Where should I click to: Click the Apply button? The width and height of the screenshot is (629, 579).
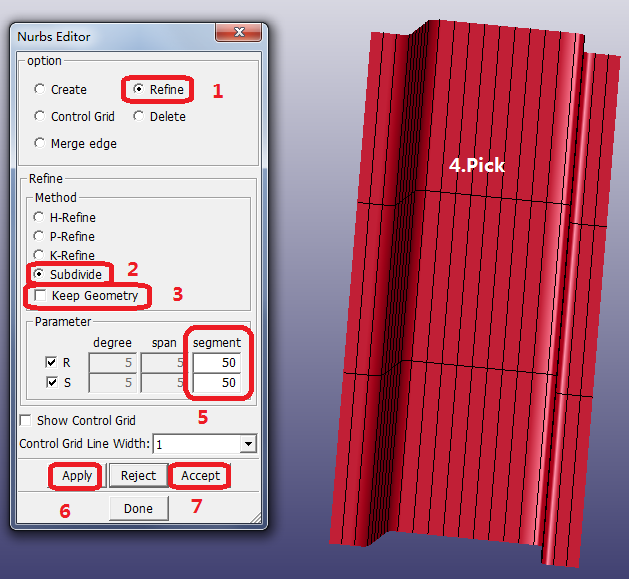pyautogui.click(x=77, y=476)
